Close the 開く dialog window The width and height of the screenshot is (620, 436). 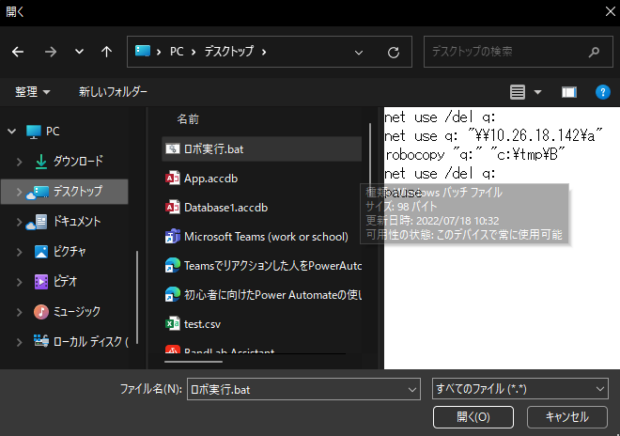click(x=610, y=11)
